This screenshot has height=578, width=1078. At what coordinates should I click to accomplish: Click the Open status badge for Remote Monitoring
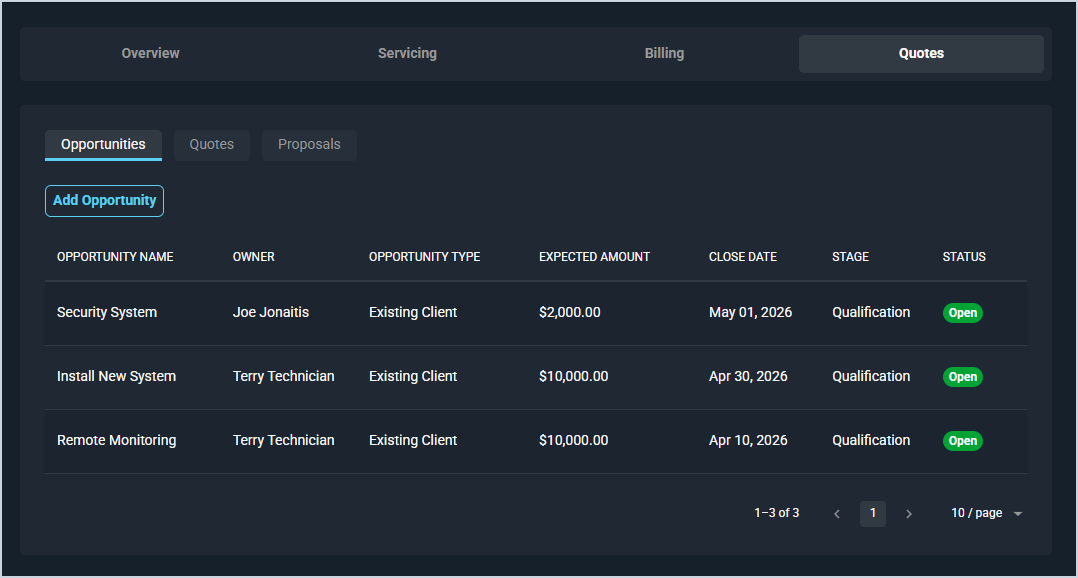962,441
